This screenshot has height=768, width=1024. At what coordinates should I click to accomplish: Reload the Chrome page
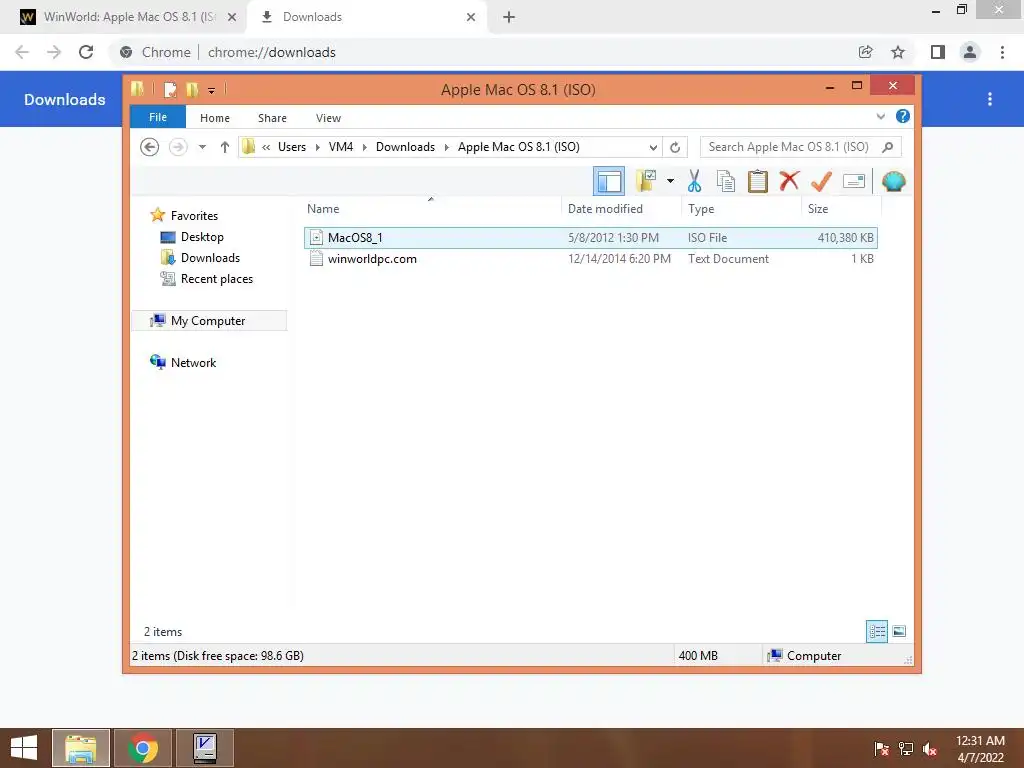pos(86,52)
